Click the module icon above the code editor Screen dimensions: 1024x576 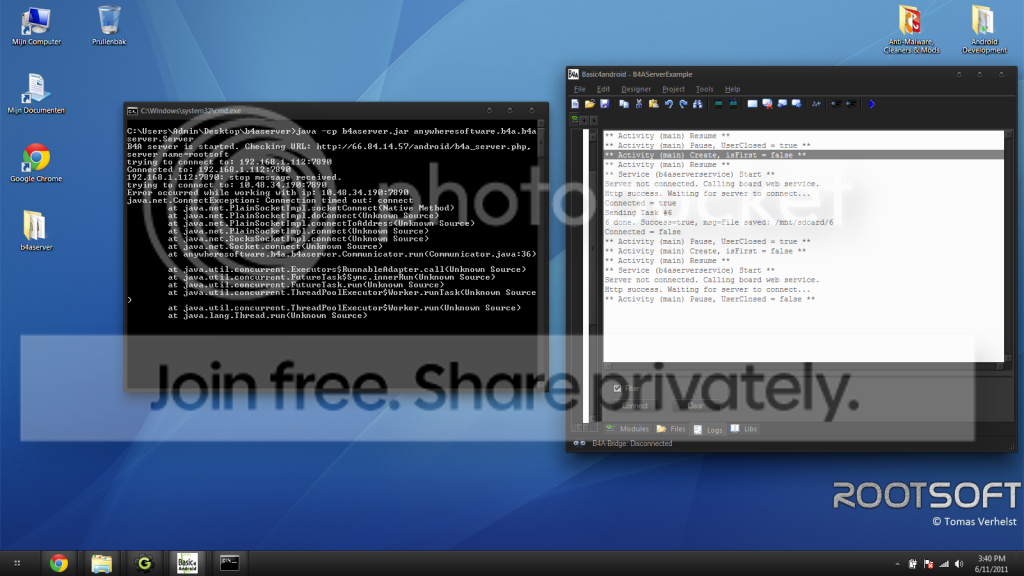point(574,120)
